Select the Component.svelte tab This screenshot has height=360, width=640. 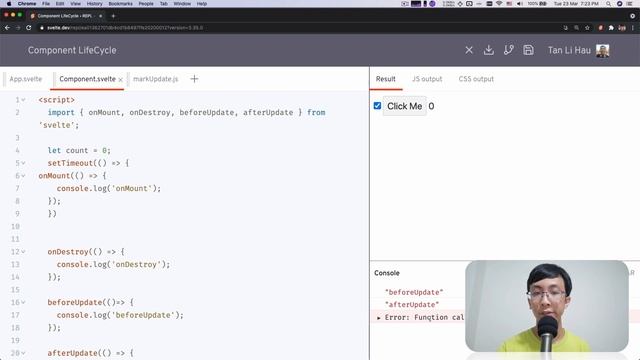pos(87,79)
